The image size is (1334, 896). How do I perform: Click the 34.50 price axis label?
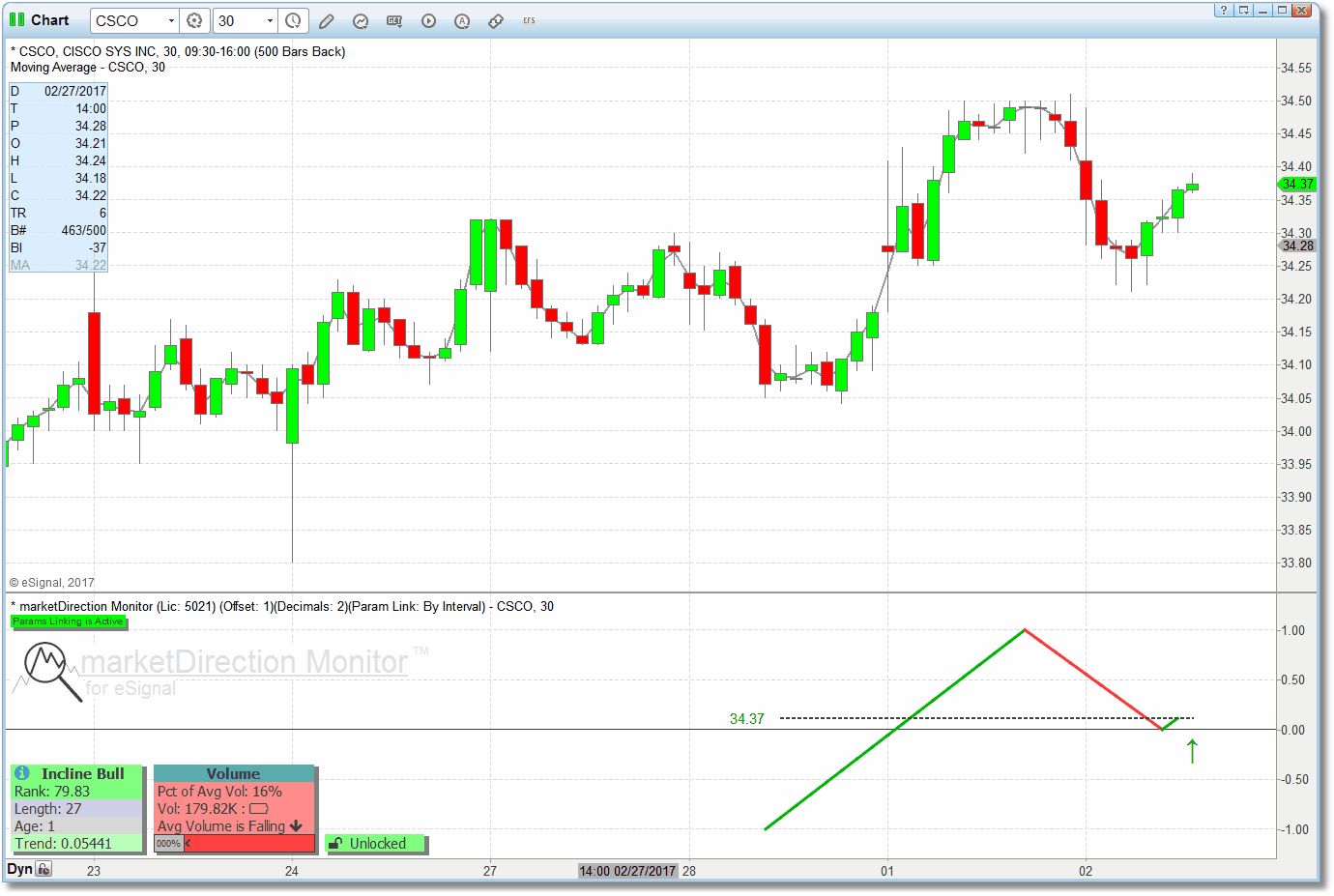click(x=1297, y=101)
